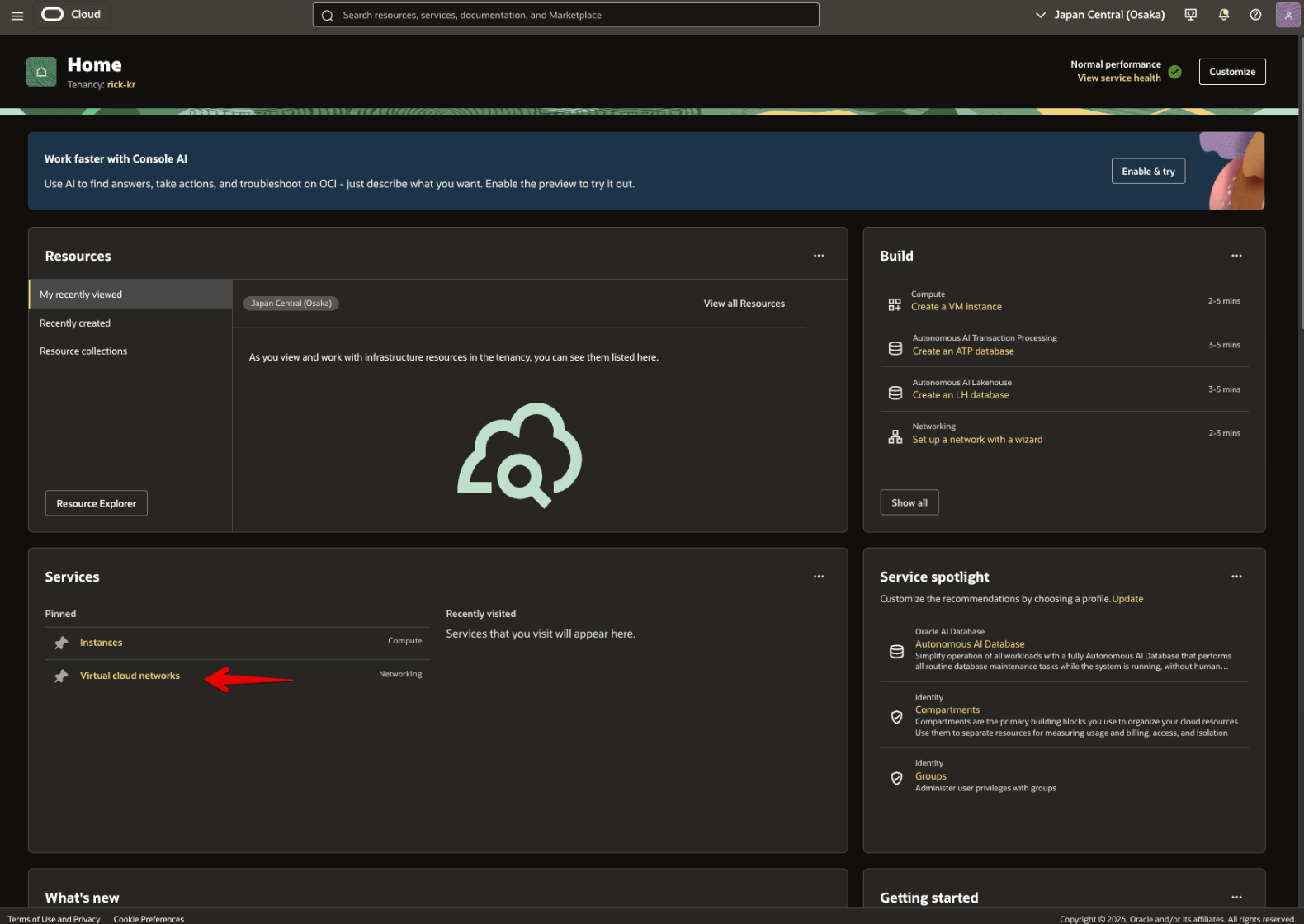Click the Autonomous AI Database spotlight icon
This screenshot has height=924, width=1304.
click(x=897, y=652)
